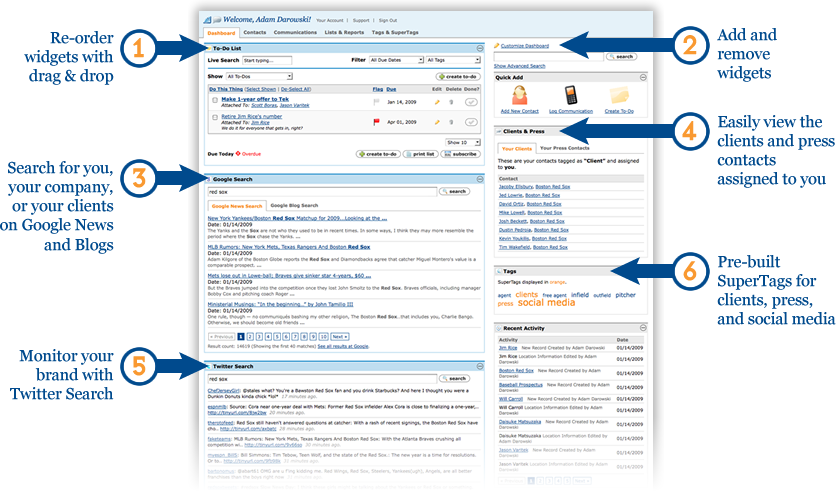836x491 pixels.
Task: Collapse the Google Search widget
Action: click(479, 179)
